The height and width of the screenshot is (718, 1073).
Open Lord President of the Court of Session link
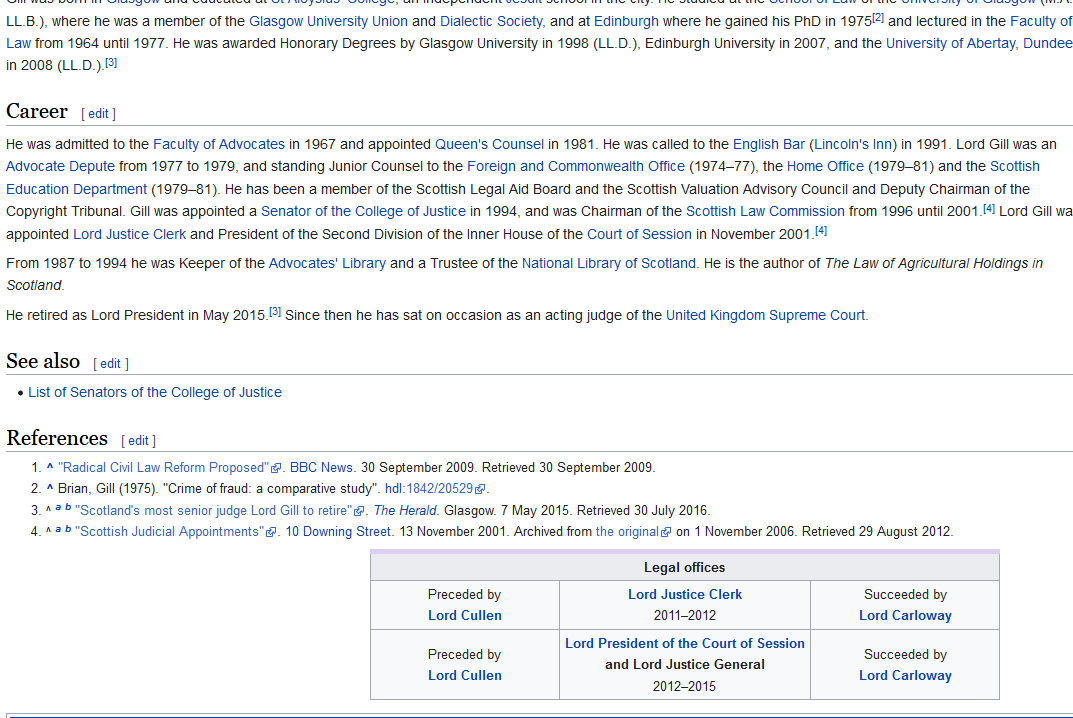point(685,643)
